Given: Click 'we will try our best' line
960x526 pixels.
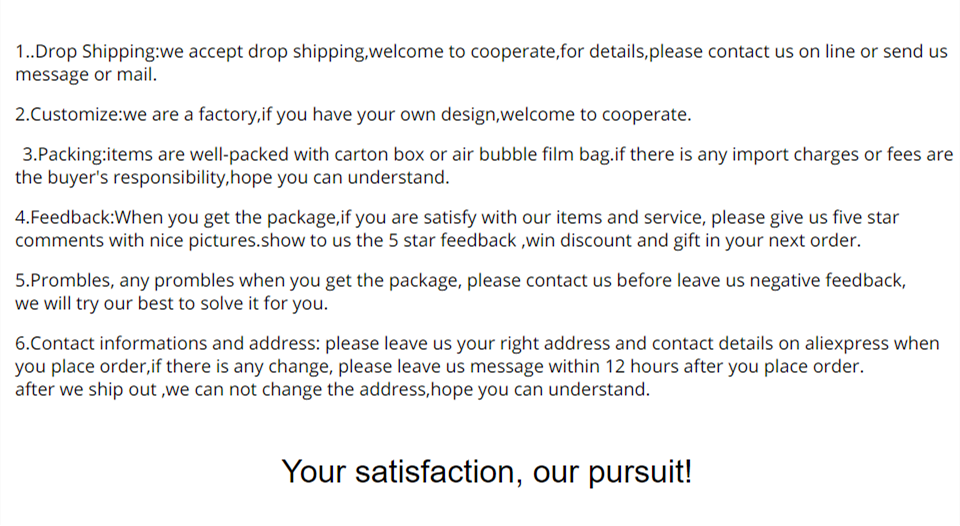Looking at the screenshot, I should point(171,304).
